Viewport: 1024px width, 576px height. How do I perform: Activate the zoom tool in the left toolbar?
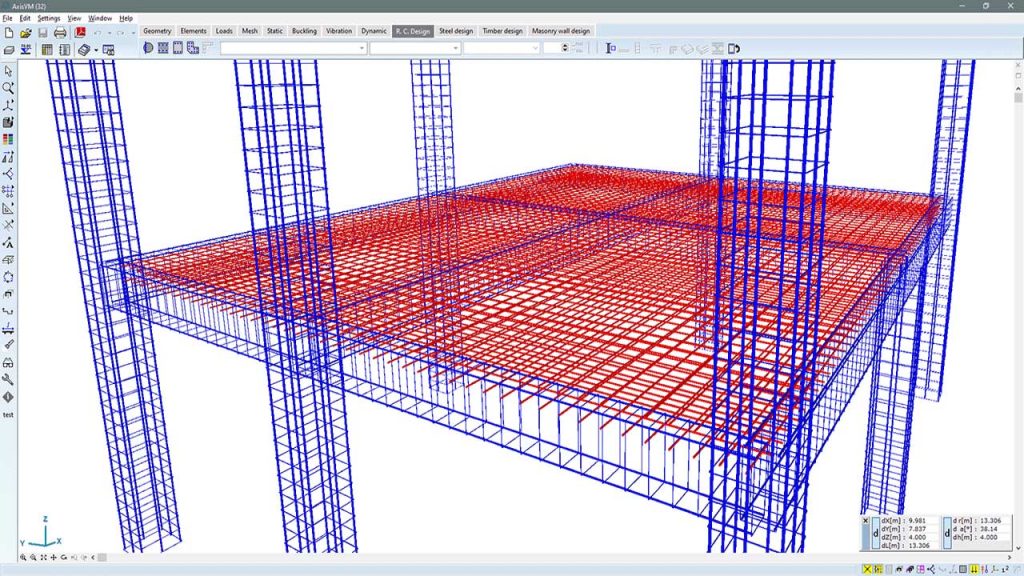[x=8, y=88]
